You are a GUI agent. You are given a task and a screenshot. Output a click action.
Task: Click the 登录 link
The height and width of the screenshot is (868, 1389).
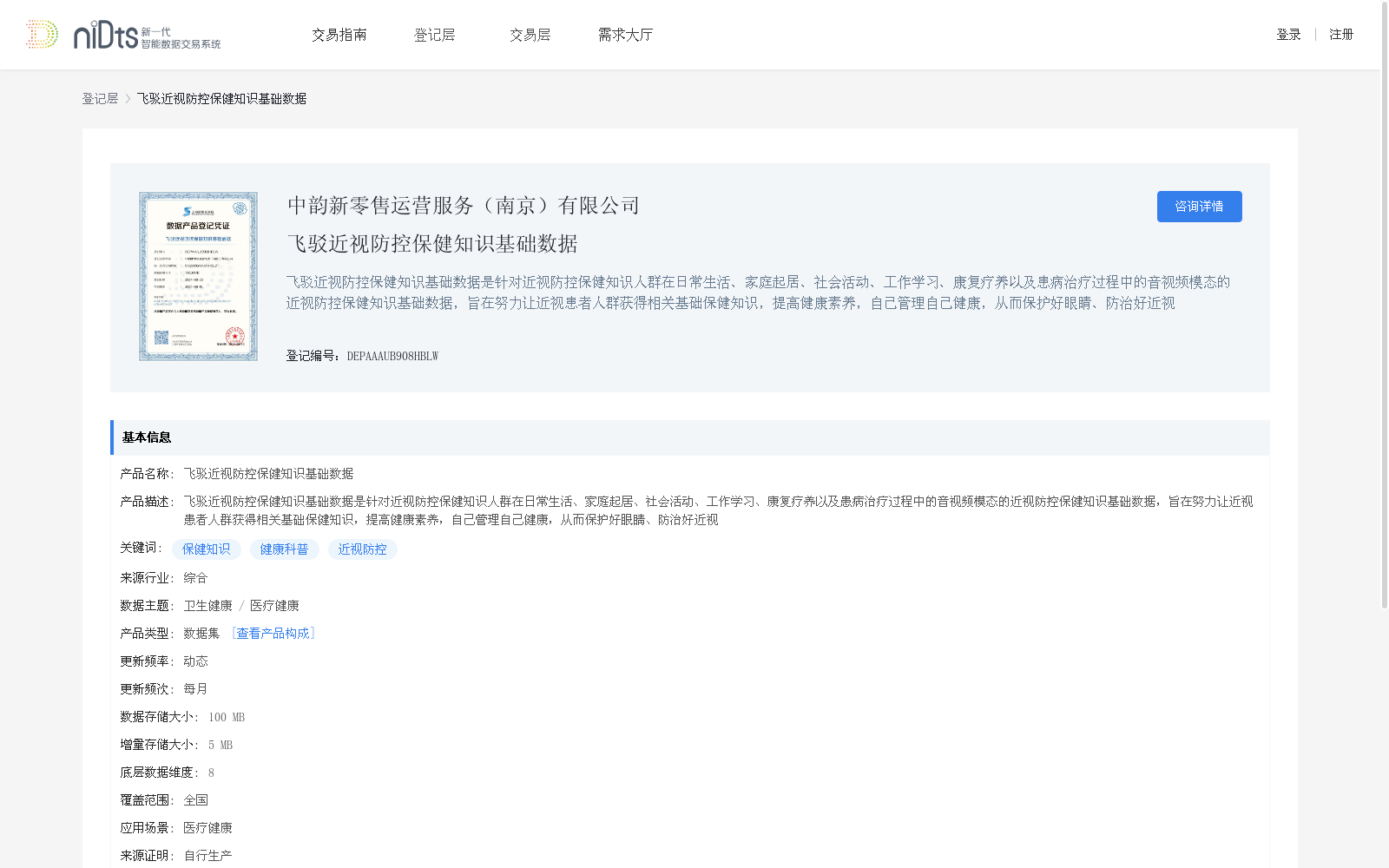[1288, 35]
